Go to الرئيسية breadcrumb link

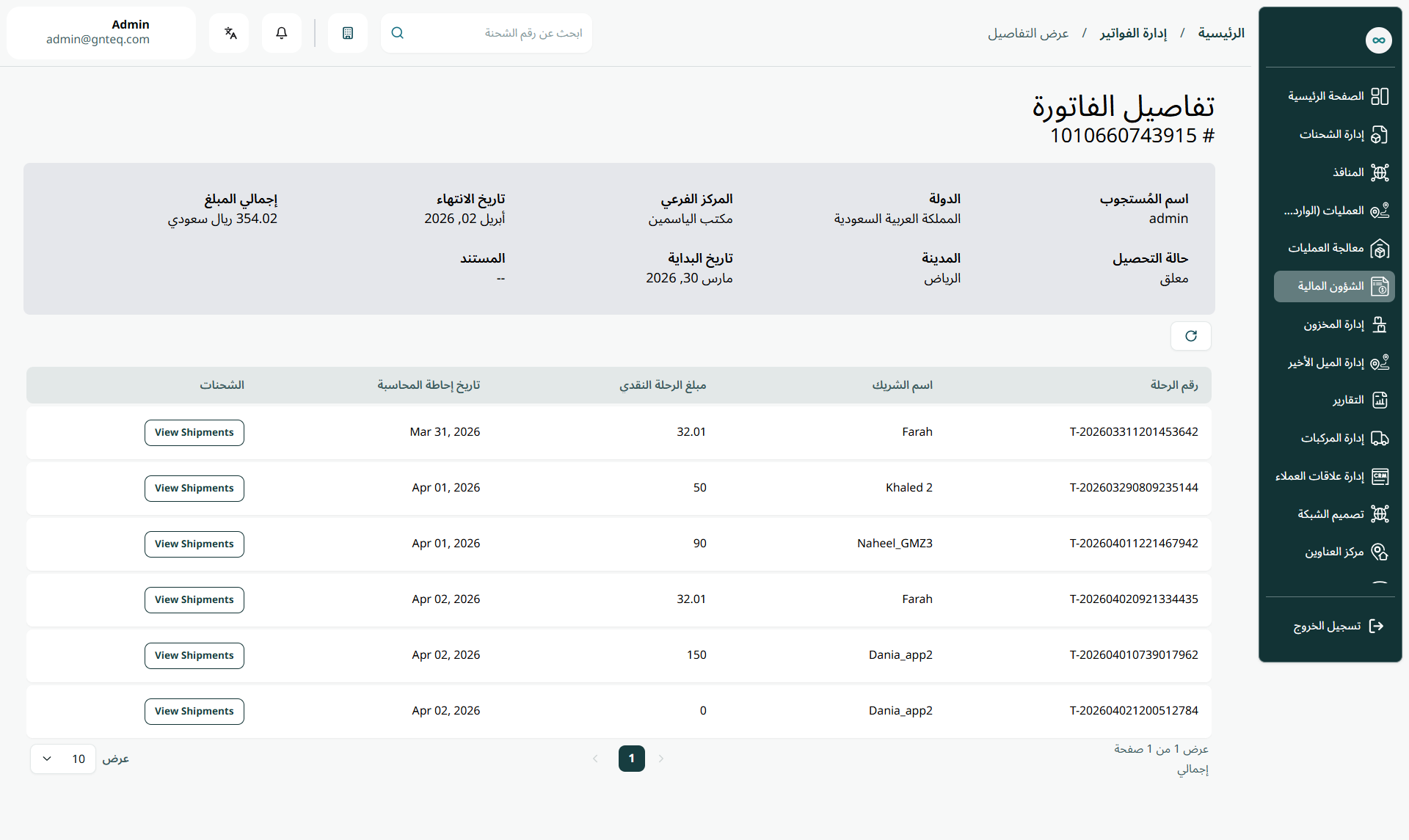(1221, 33)
